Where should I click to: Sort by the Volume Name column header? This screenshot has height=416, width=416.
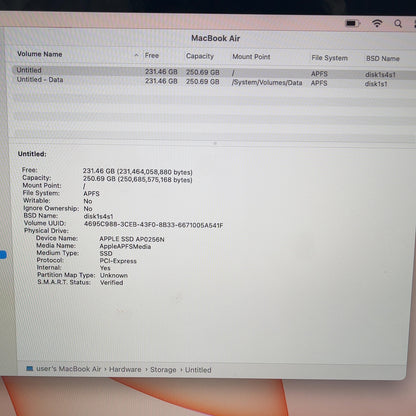pyautogui.click(x=40, y=54)
